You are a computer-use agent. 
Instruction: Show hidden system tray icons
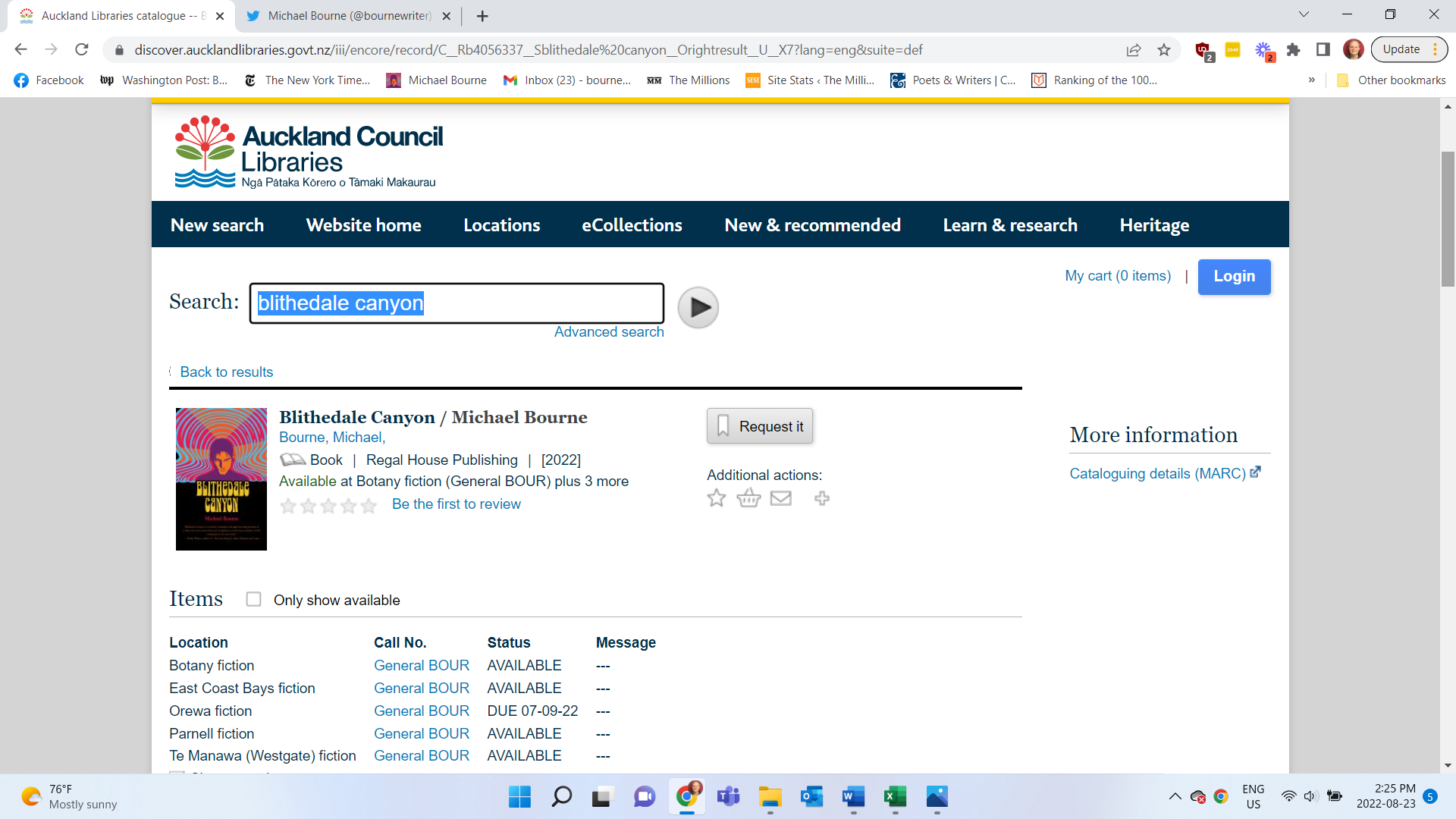point(1175,796)
